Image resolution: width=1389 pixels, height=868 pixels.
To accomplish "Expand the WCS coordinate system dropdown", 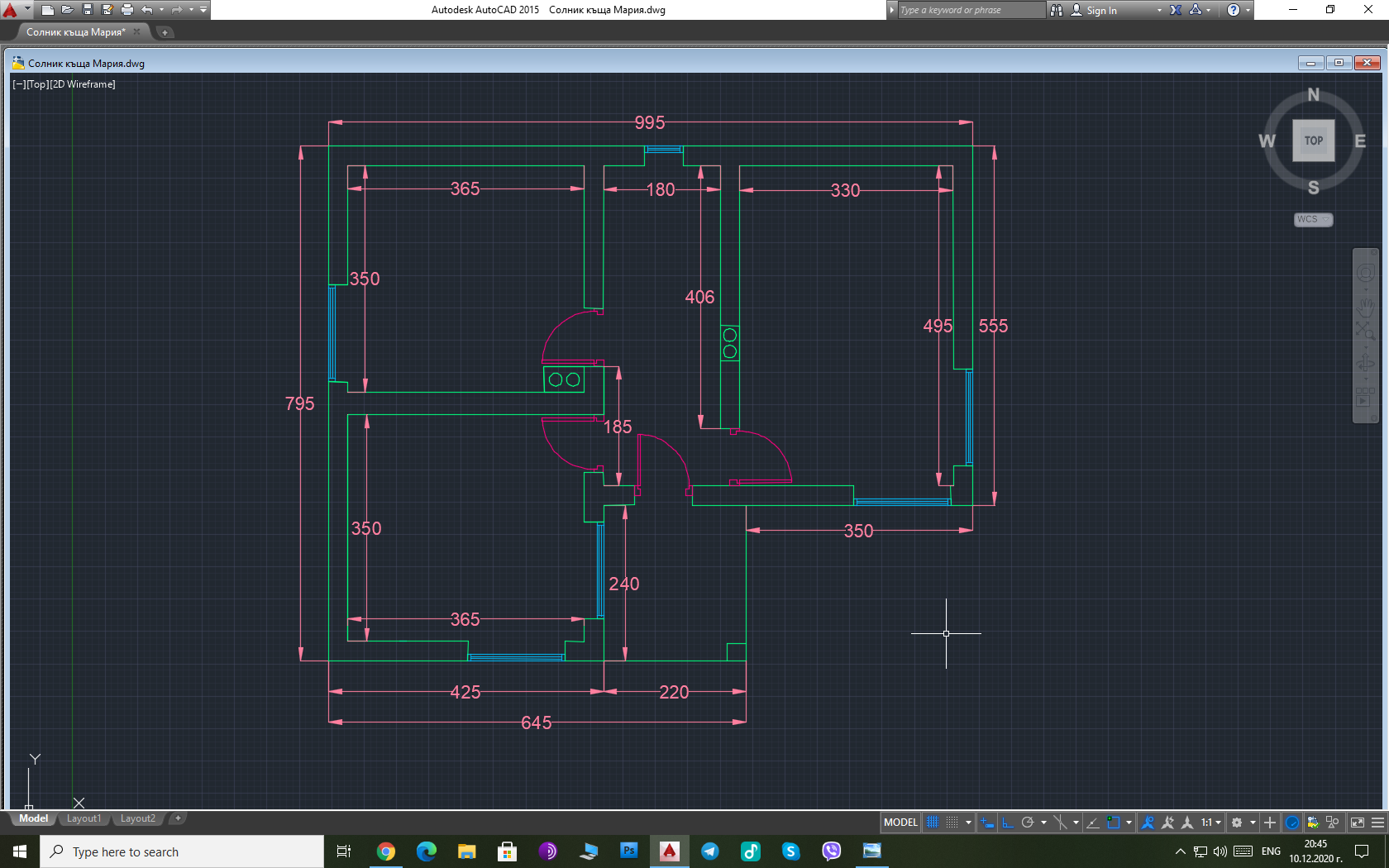I will [1313, 219].
